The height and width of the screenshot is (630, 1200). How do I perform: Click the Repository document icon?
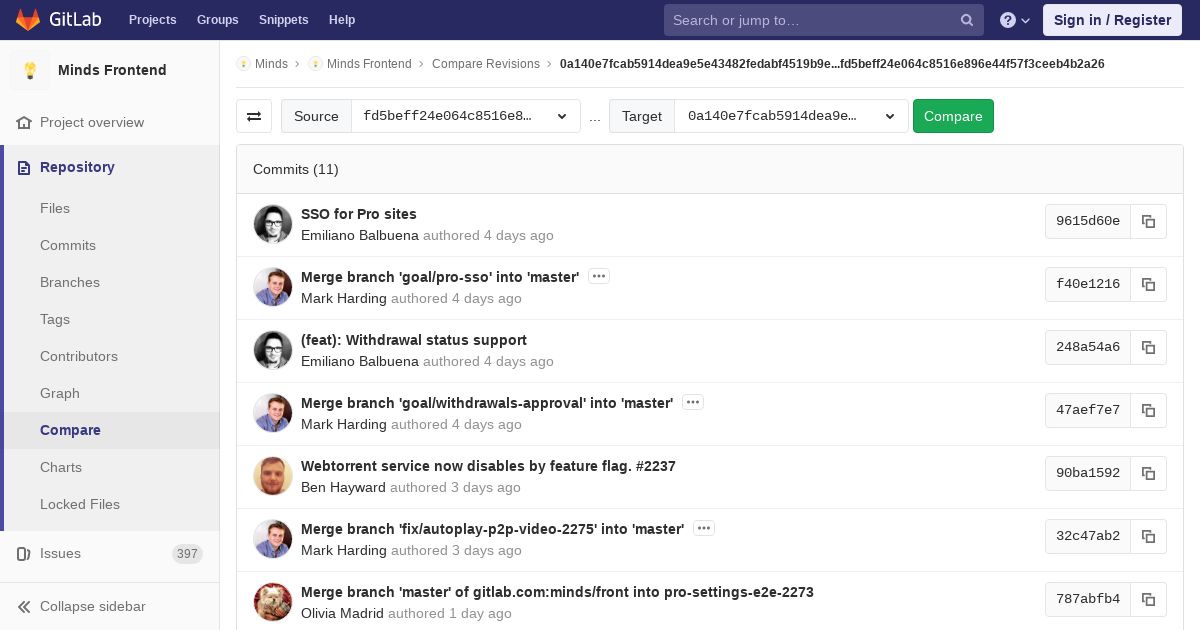[x=24, y=167]
